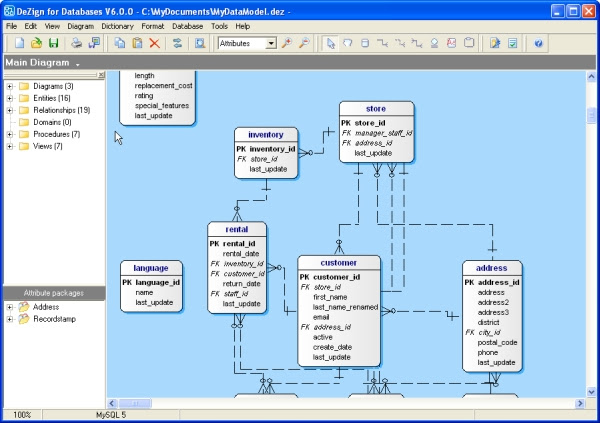The height and width of the screenshot is (423, 600).
Task: Expand the Recordstamp attribute package
Action: 10,319
